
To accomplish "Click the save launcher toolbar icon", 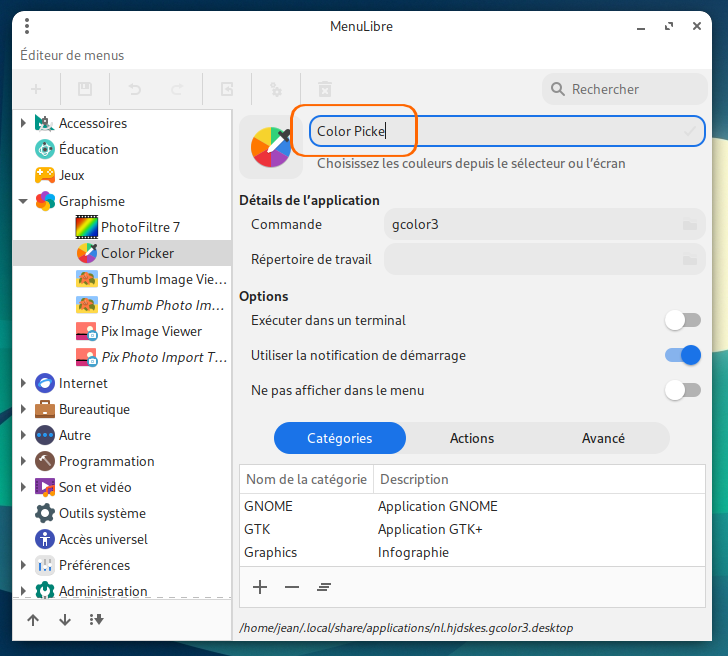I will 85,89.
